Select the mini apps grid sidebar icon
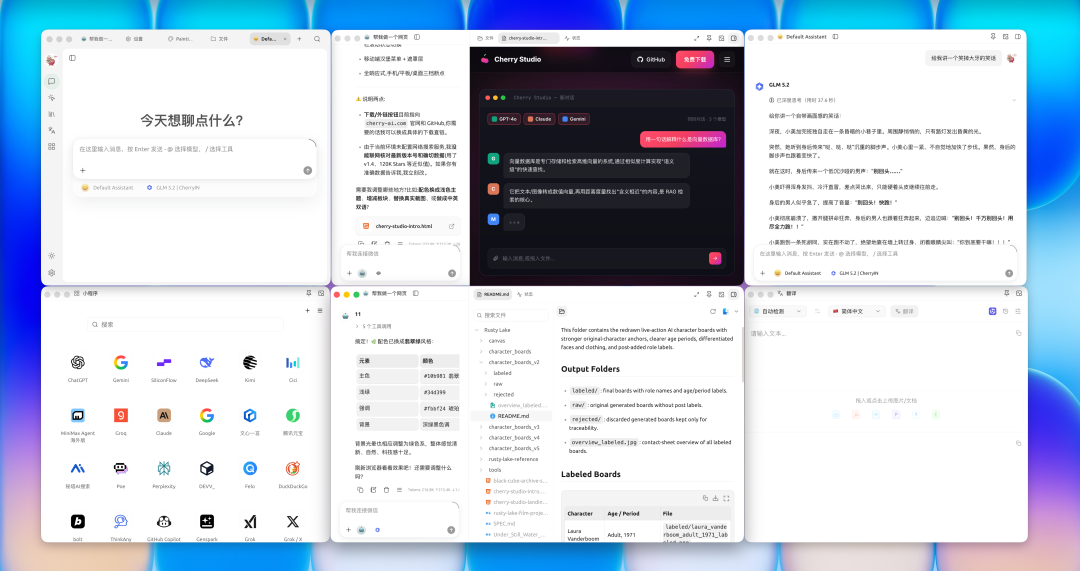The width and height of the screenshot is (1080, 571). pyautogui.click(x=52, y=147)
